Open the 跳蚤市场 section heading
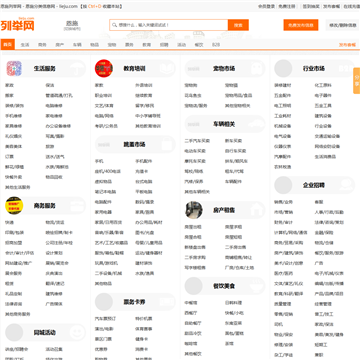Viewport: 360px width, 360px height. point(134,145)
